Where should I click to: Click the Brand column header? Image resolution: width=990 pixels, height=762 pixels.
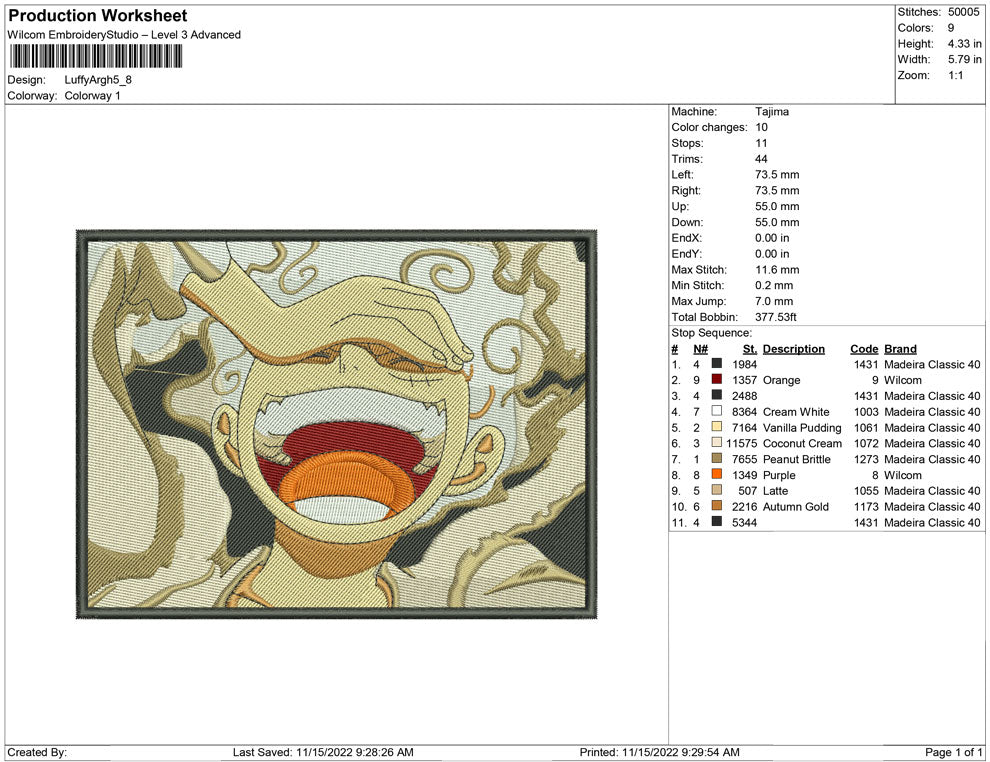tap(900, 348)
